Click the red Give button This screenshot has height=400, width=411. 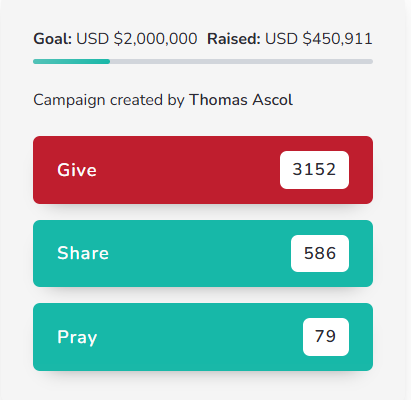tap(203, 170)
